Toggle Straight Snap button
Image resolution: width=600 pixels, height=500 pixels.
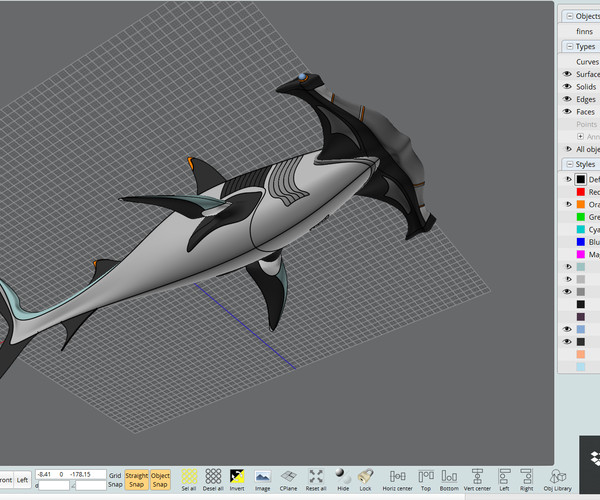137,479
